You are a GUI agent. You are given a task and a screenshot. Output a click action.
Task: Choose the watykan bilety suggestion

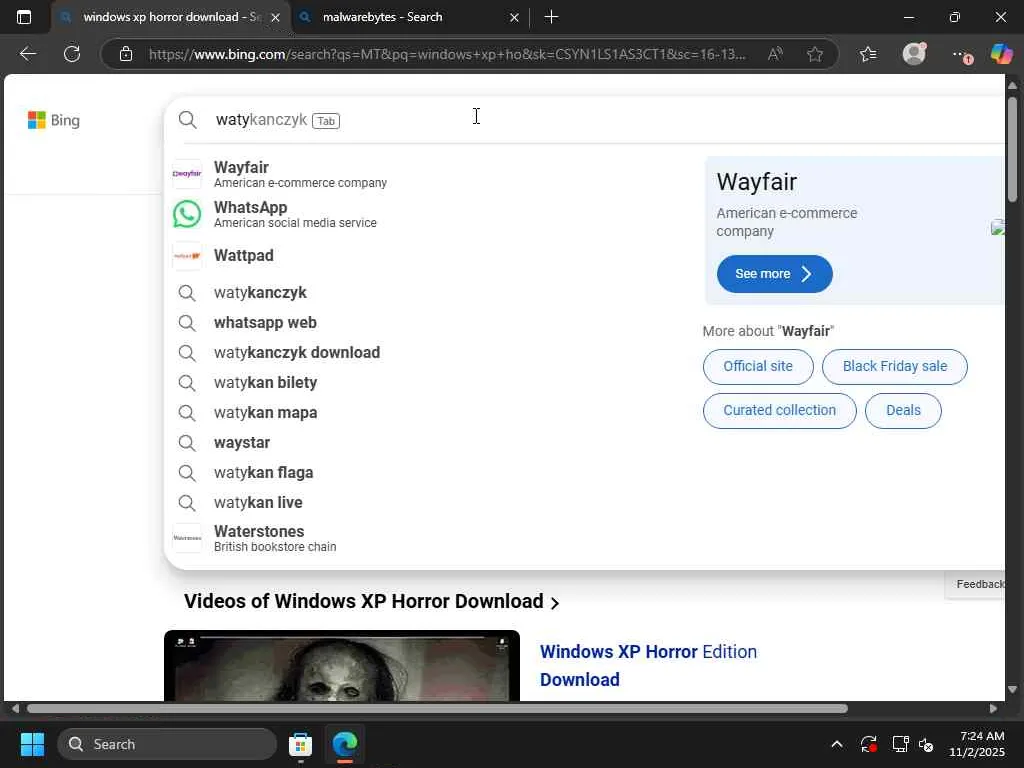[265, 383]
